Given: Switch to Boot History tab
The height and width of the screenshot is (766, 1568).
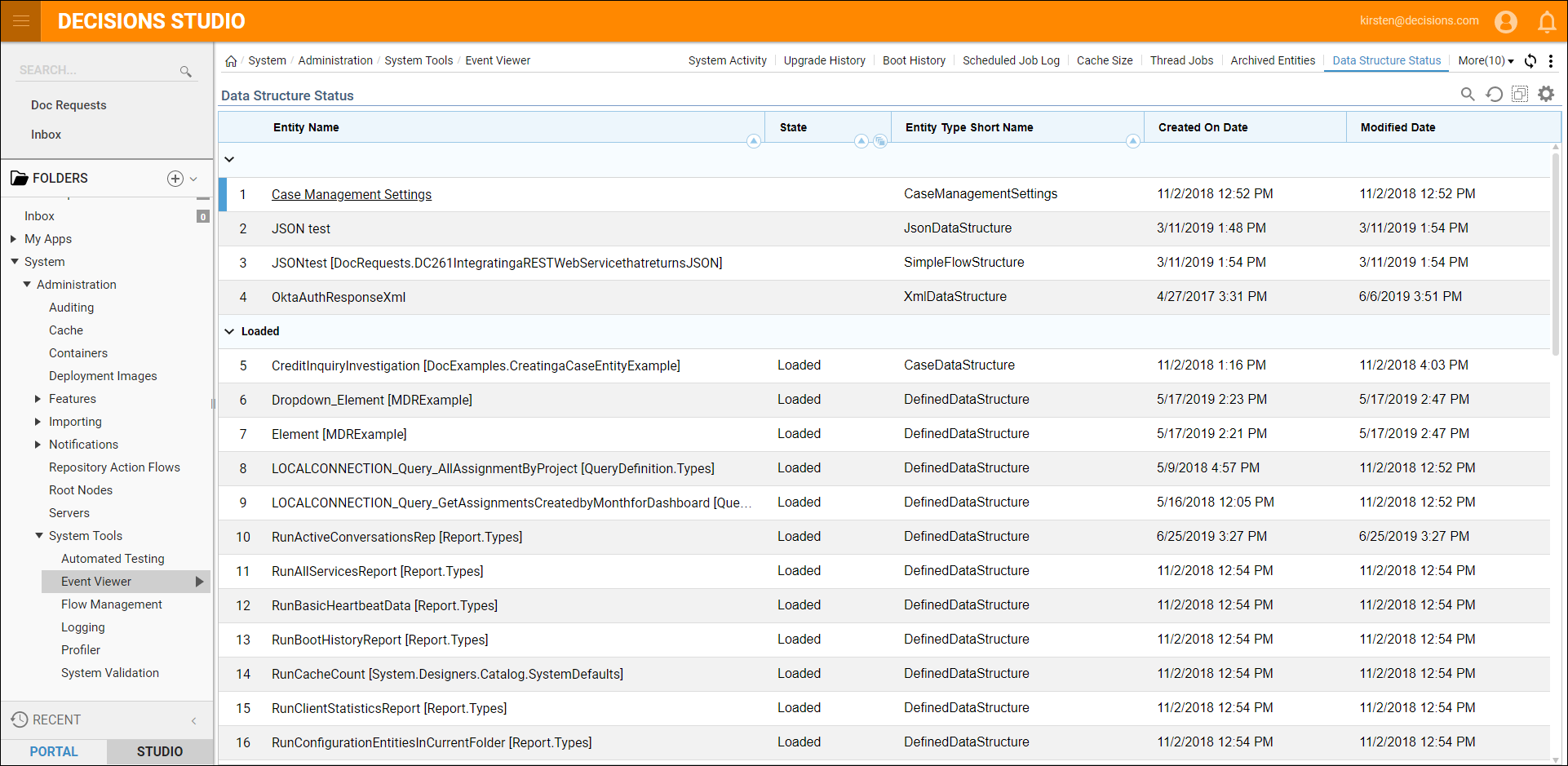Looking at the screenshot, I should (914, 61).
